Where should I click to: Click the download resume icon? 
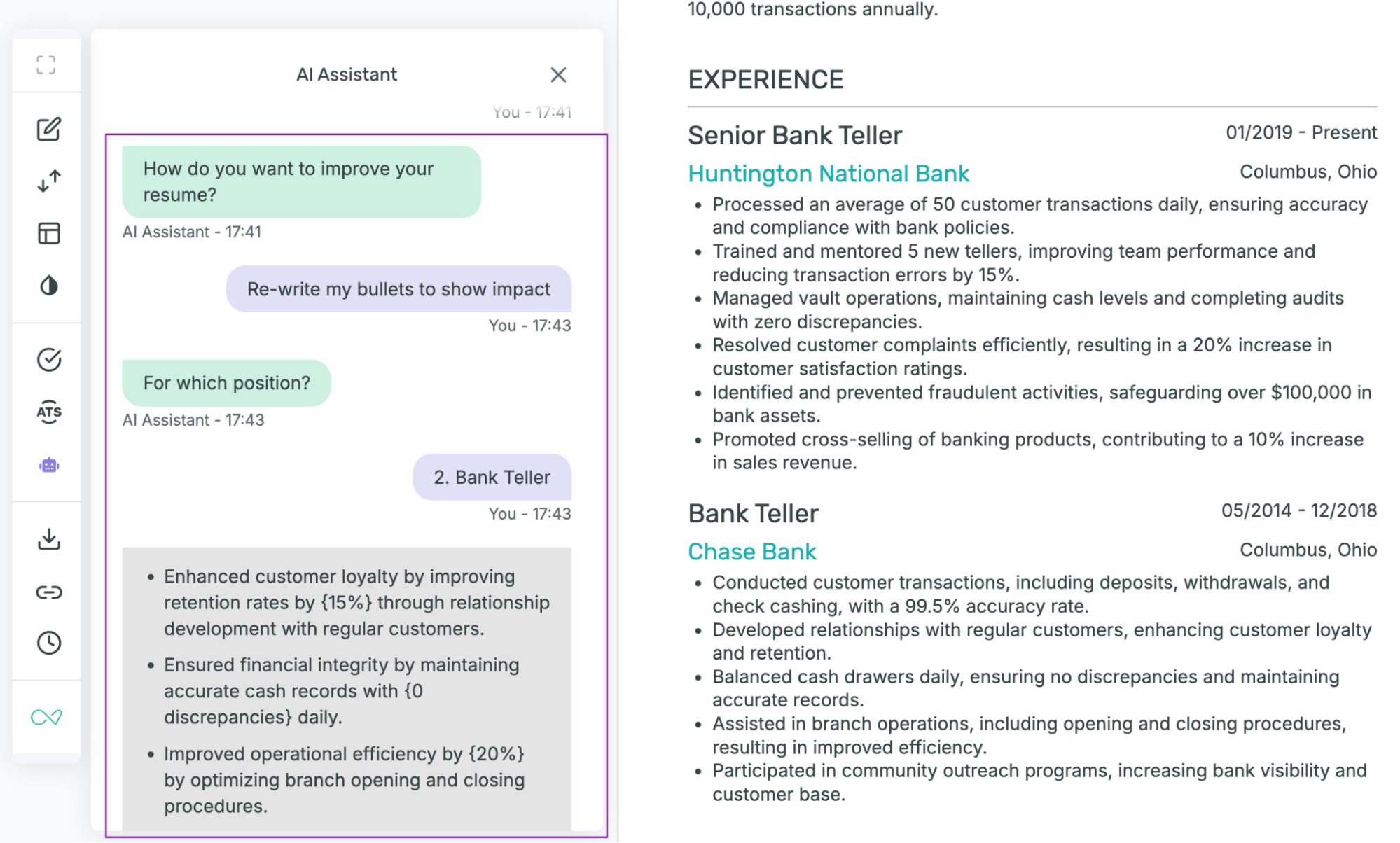pos(48,539)
